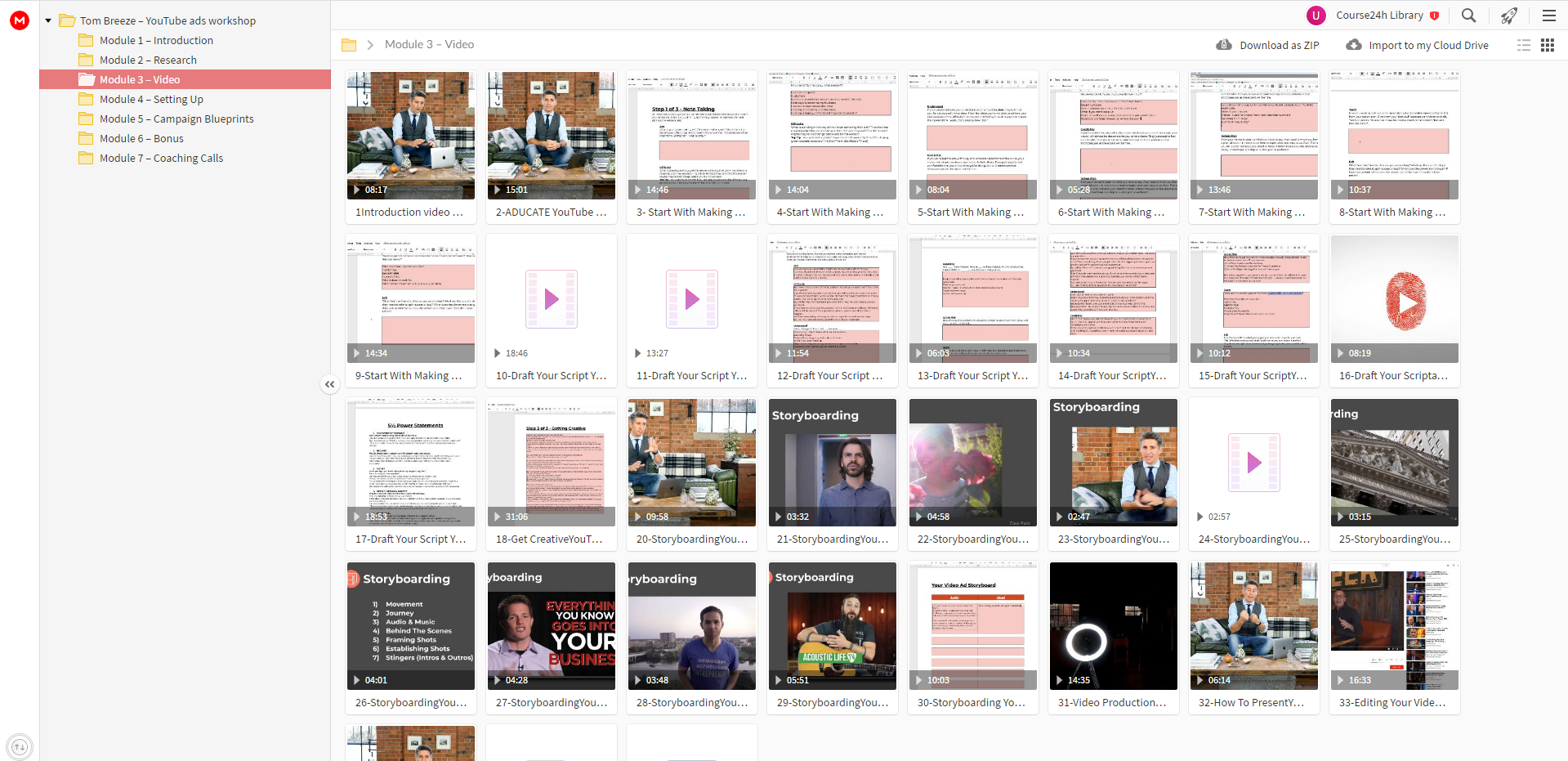Viewport: 1568px width, 761px height.
Task: Switch to list view icon
Action: point(1524,45)
